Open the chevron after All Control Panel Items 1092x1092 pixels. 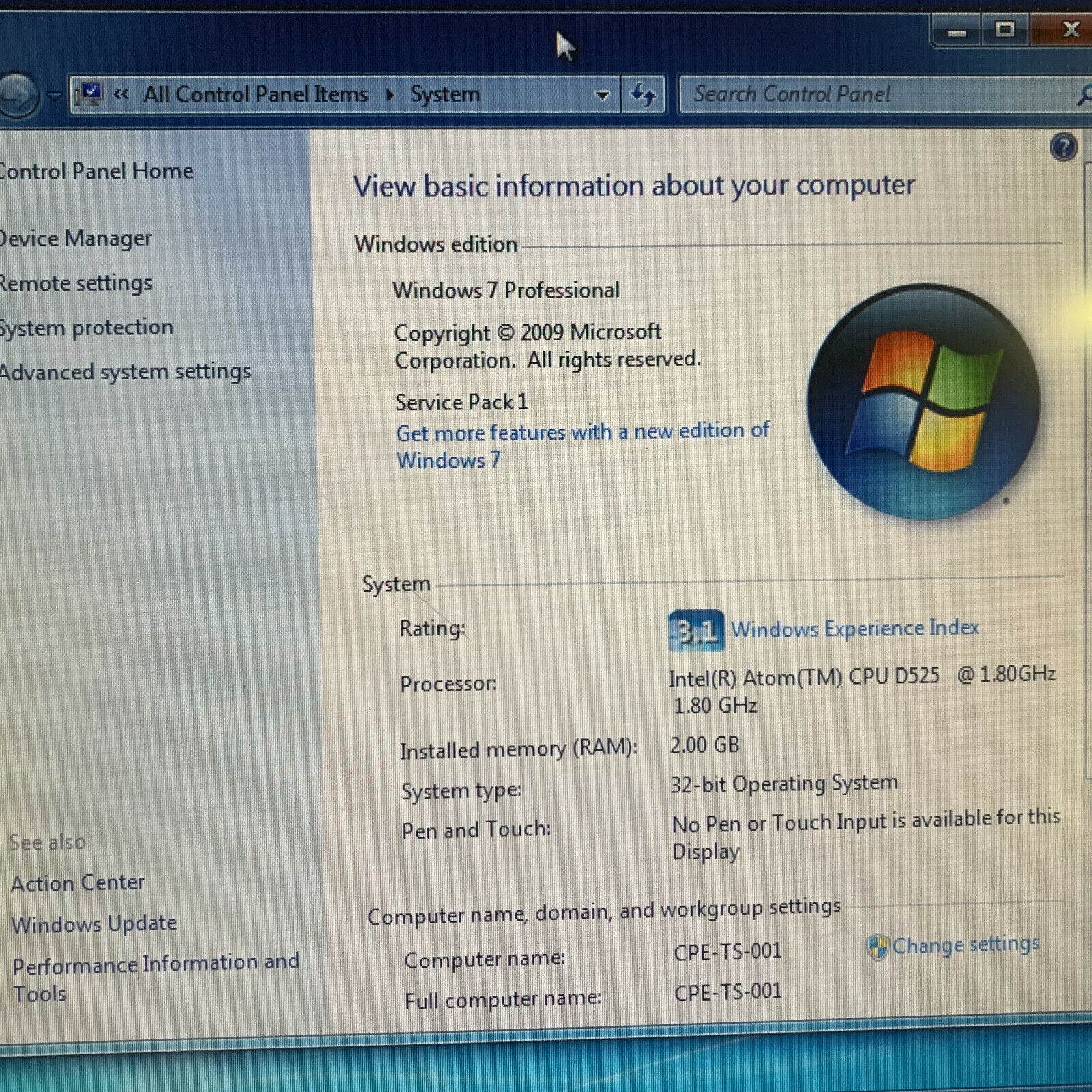(x=388, y=95)
